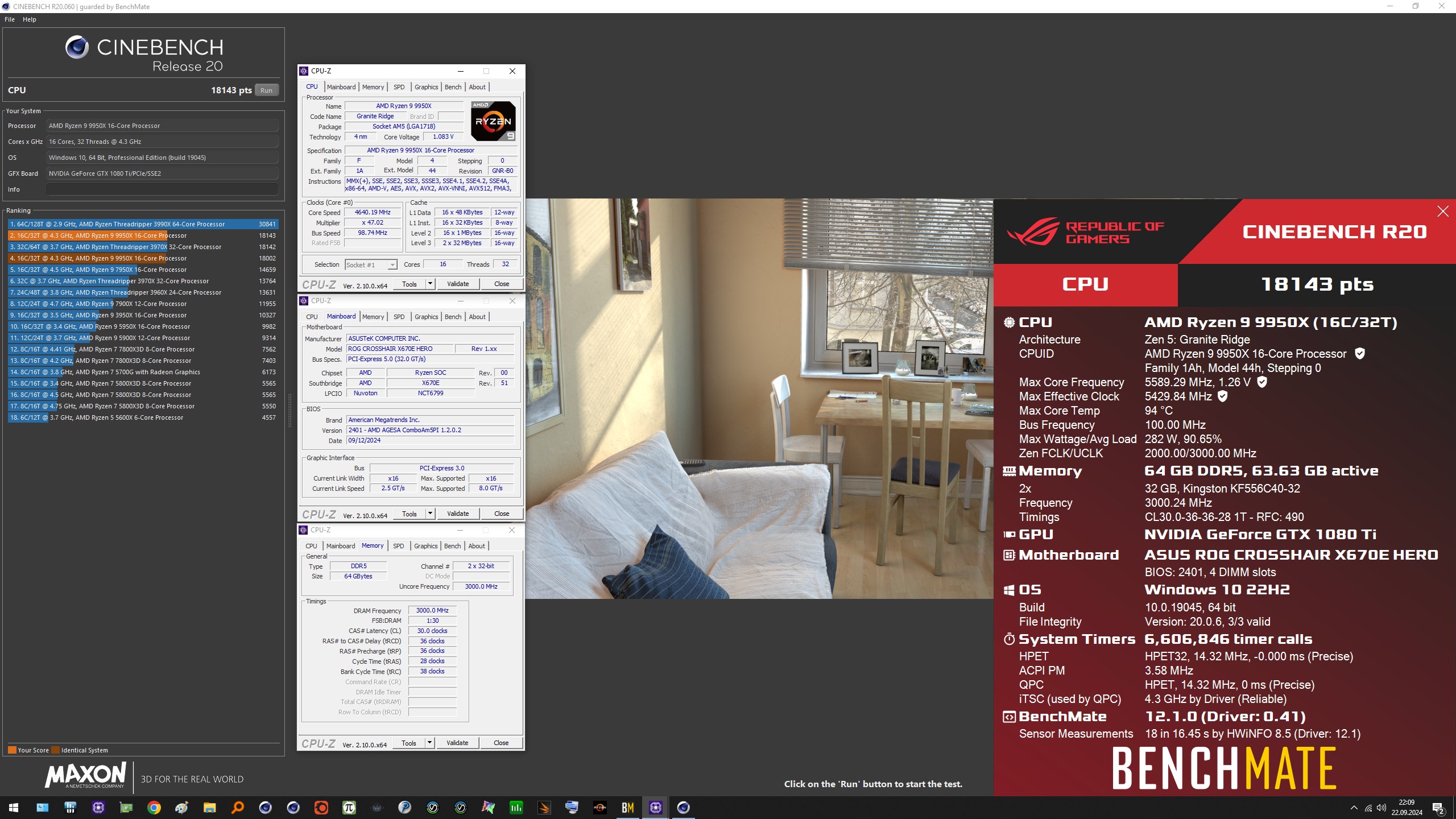Viewport: 1456px width, 819px height.
Task: Open the Paint palette icon in taskbar
Action: (181, 807)
